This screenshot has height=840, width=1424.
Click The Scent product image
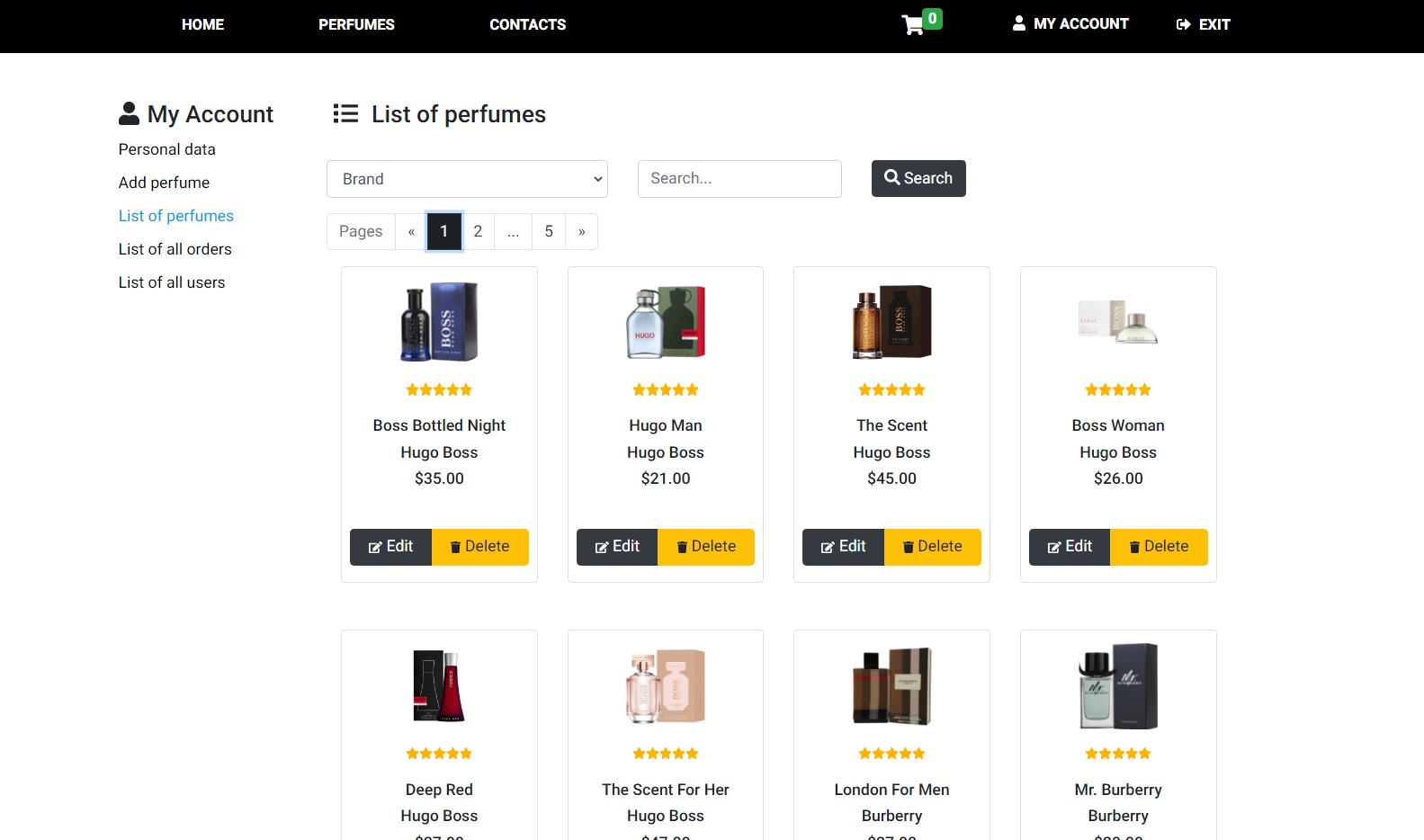[x=891, y=322]
